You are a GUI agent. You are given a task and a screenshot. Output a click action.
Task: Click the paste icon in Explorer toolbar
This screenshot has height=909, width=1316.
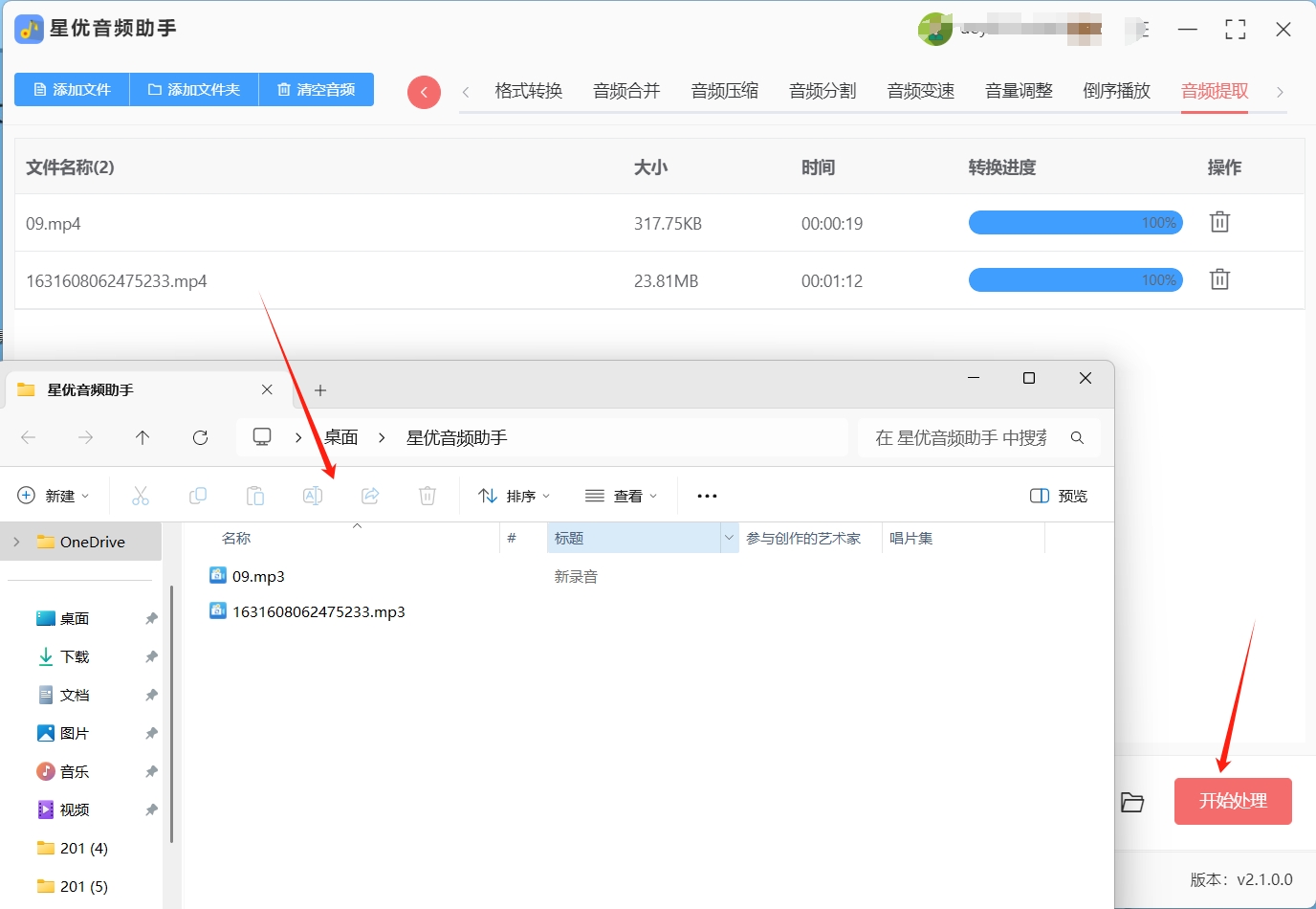[x=255, y=496]
